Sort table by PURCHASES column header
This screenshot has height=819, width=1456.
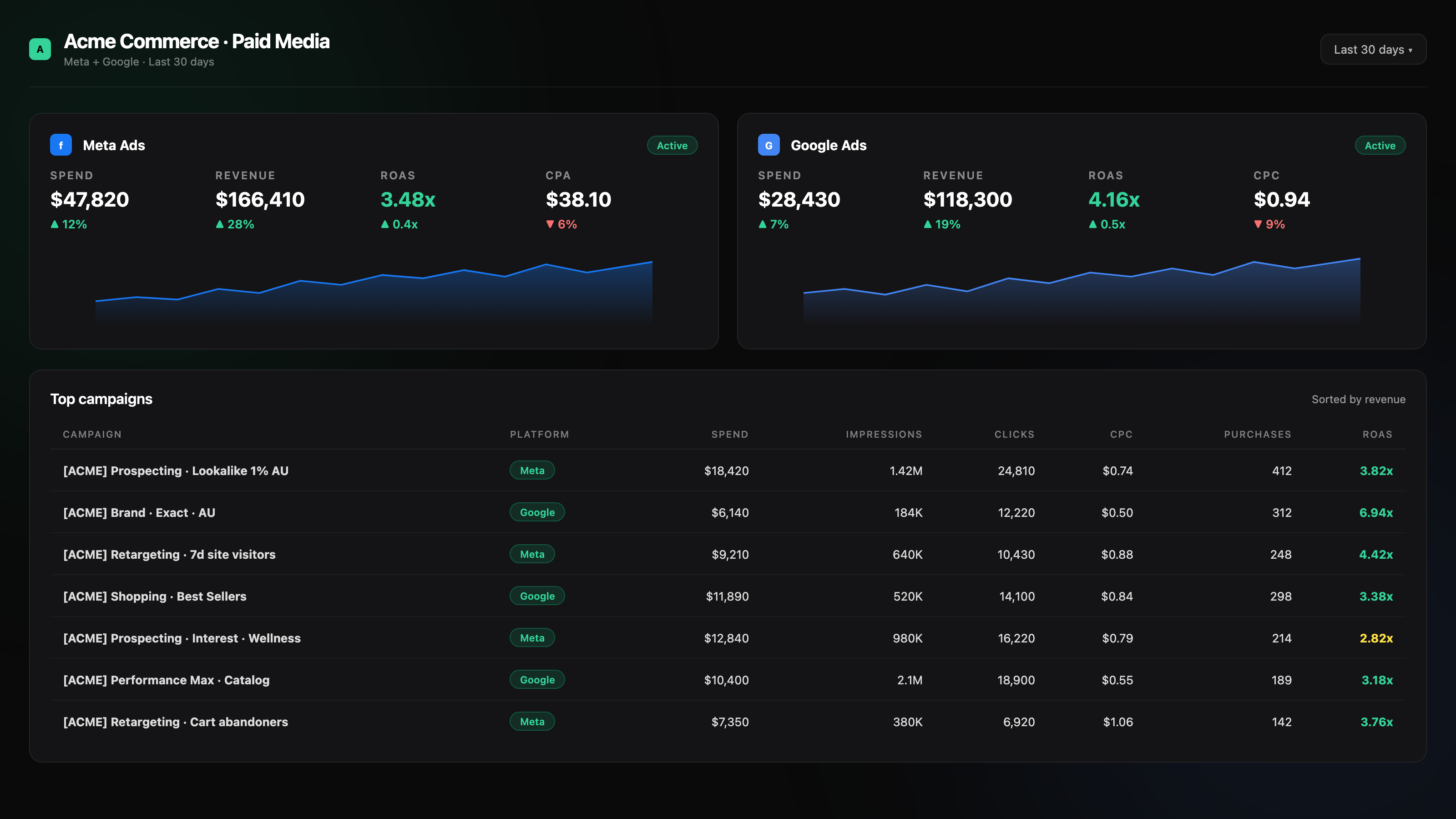click(x=1257, y=434)
